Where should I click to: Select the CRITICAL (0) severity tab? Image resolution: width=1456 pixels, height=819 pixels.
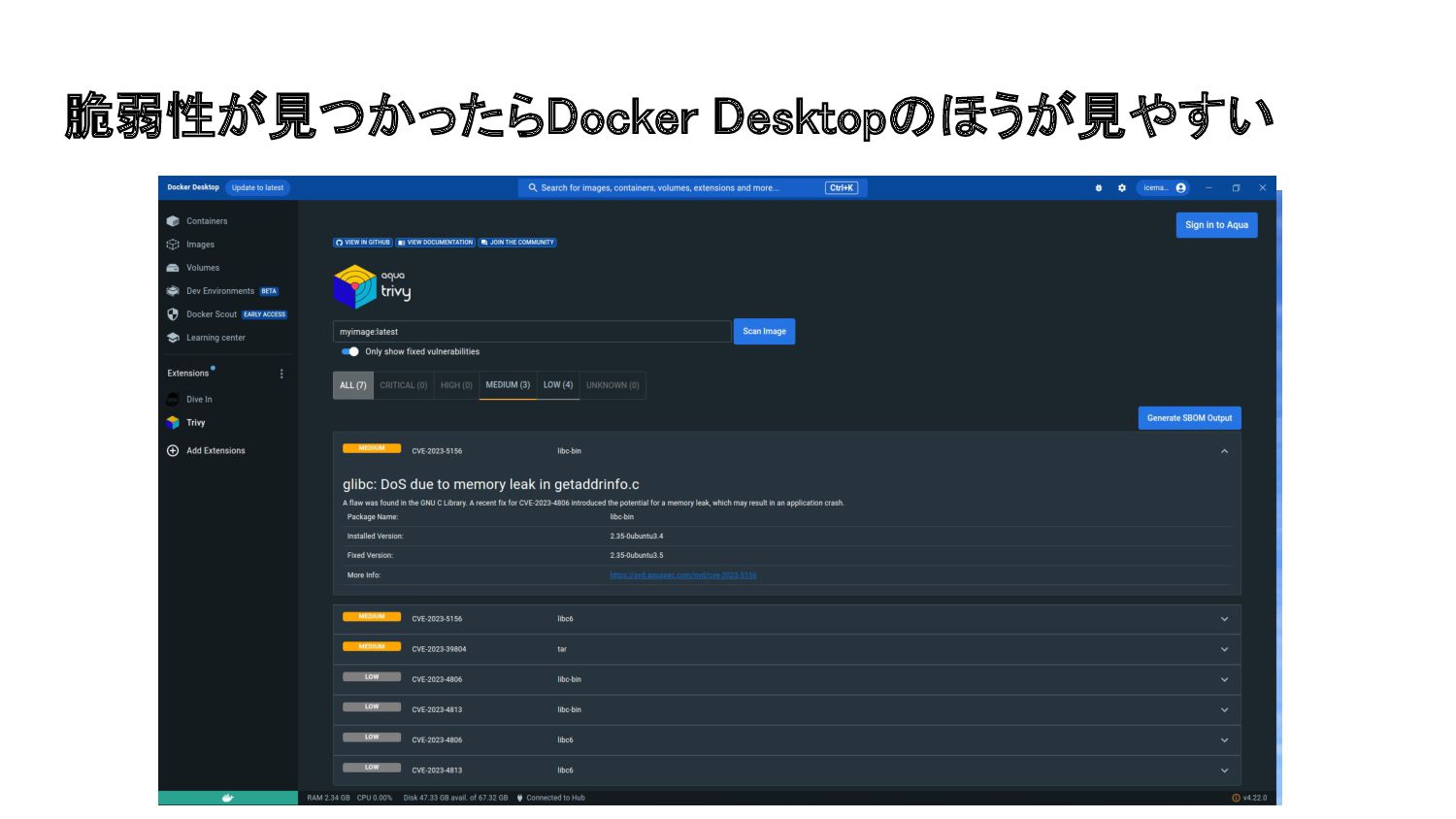[404, 385]
